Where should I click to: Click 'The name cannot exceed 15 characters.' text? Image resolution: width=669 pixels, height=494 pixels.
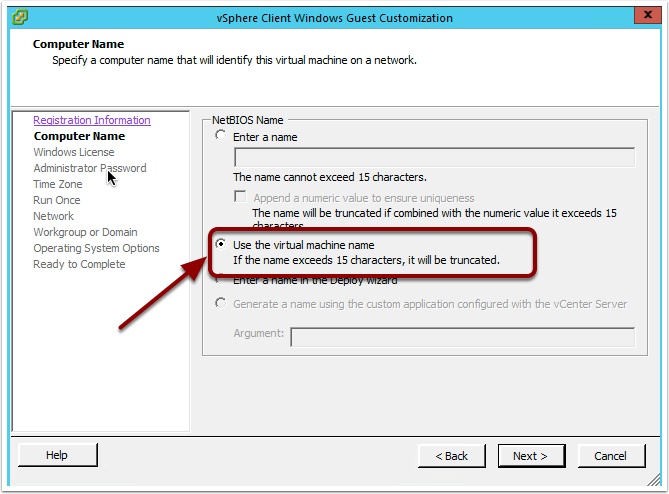[330, 177]
